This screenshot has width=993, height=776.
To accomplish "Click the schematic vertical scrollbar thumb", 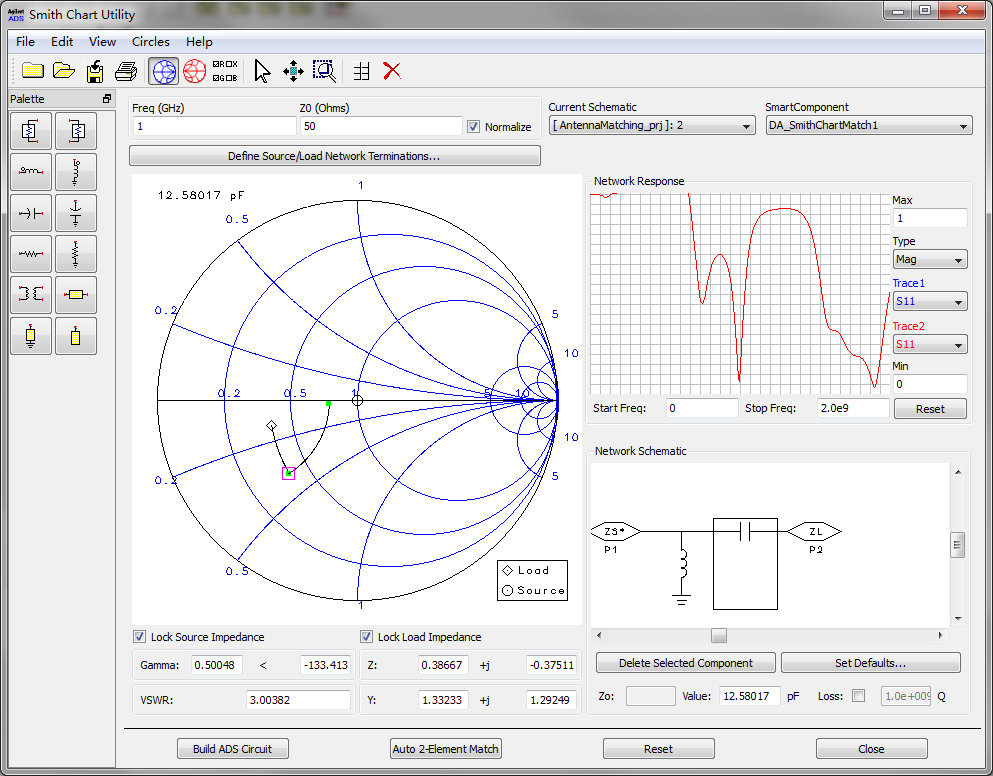I will coord(958,545).
